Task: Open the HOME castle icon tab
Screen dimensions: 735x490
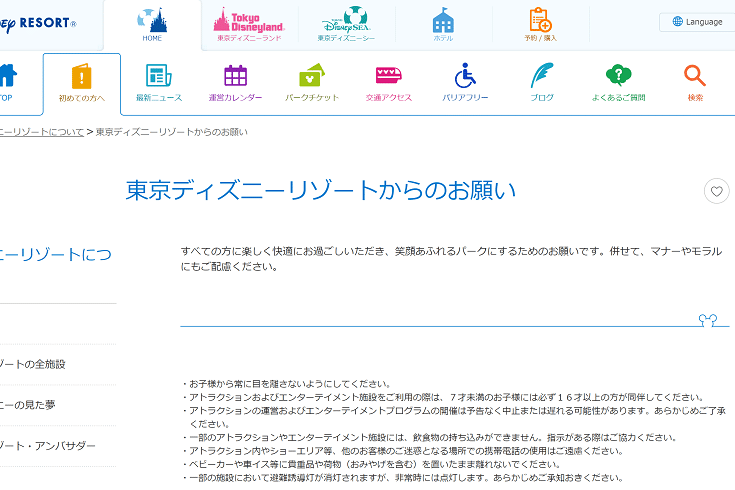Action: pos(152,25)
